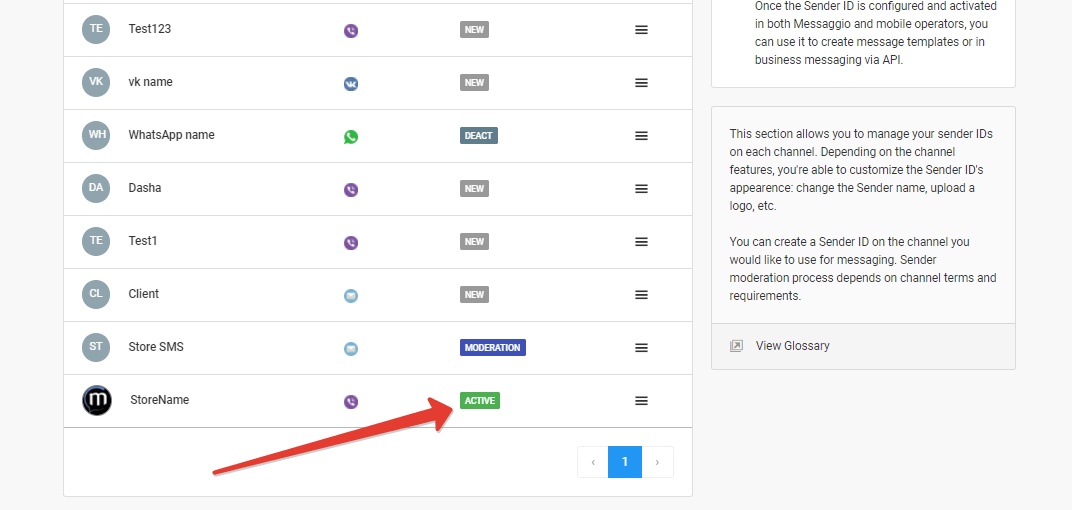Click the DEACT status badge for WhatsApp name
The image size is (1072, 510).
479,136
